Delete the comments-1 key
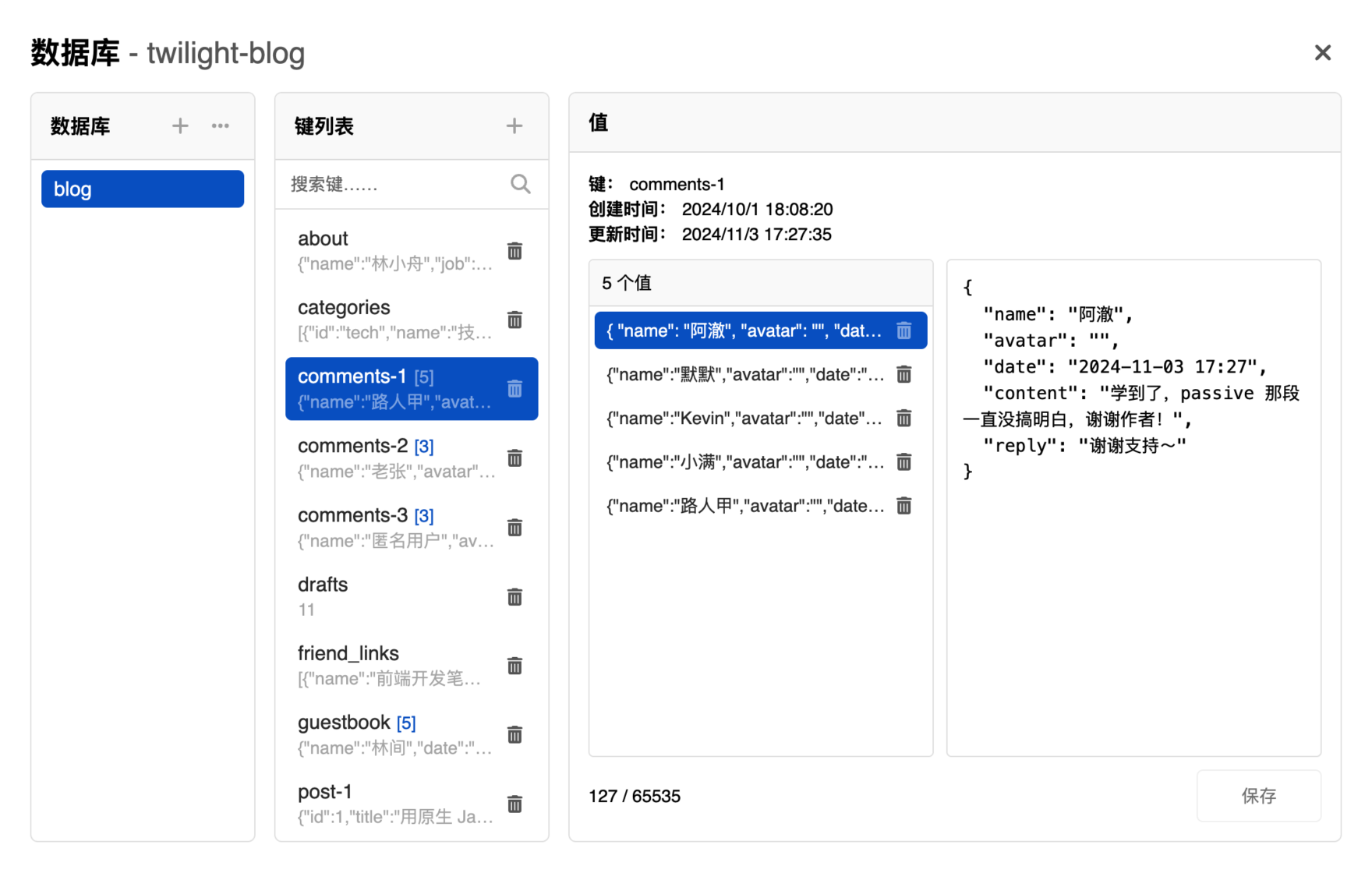 [x=515, y=389]
